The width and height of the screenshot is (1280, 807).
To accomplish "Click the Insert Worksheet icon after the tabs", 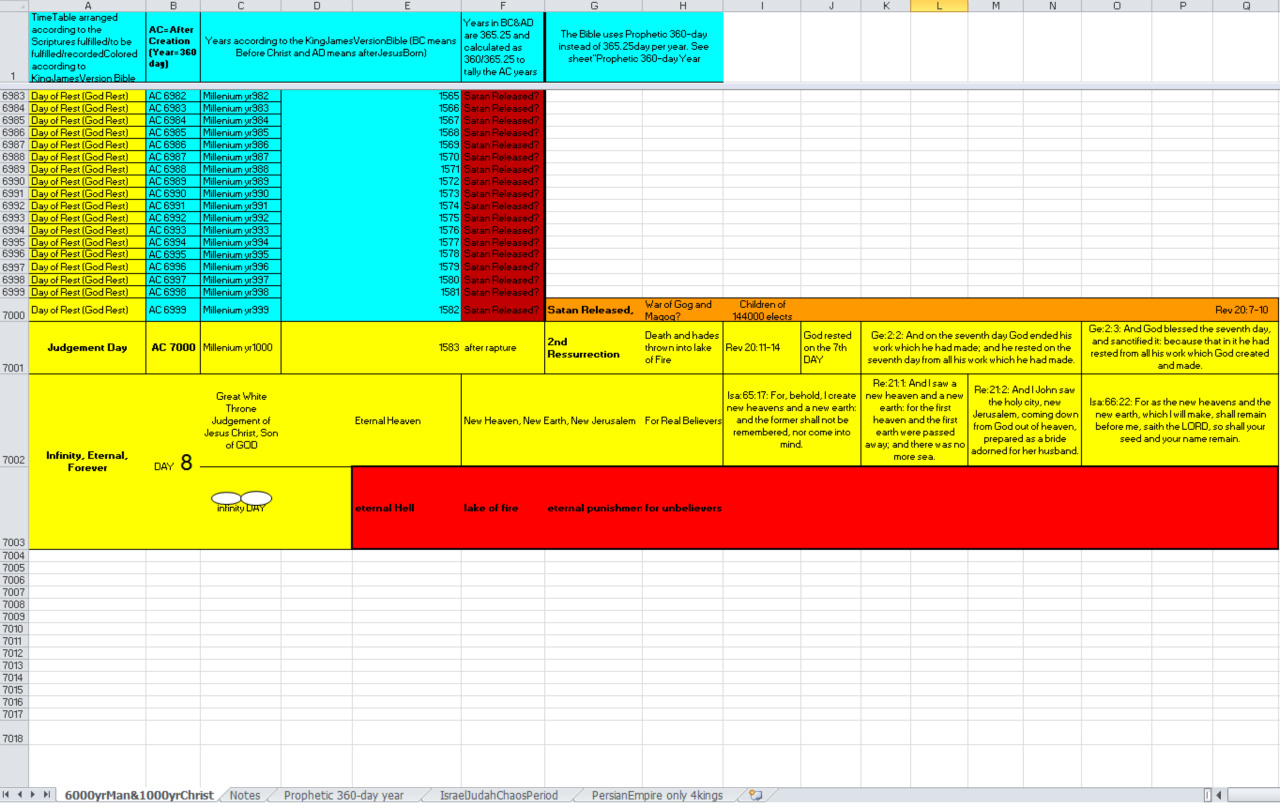I will coord(756,795).
